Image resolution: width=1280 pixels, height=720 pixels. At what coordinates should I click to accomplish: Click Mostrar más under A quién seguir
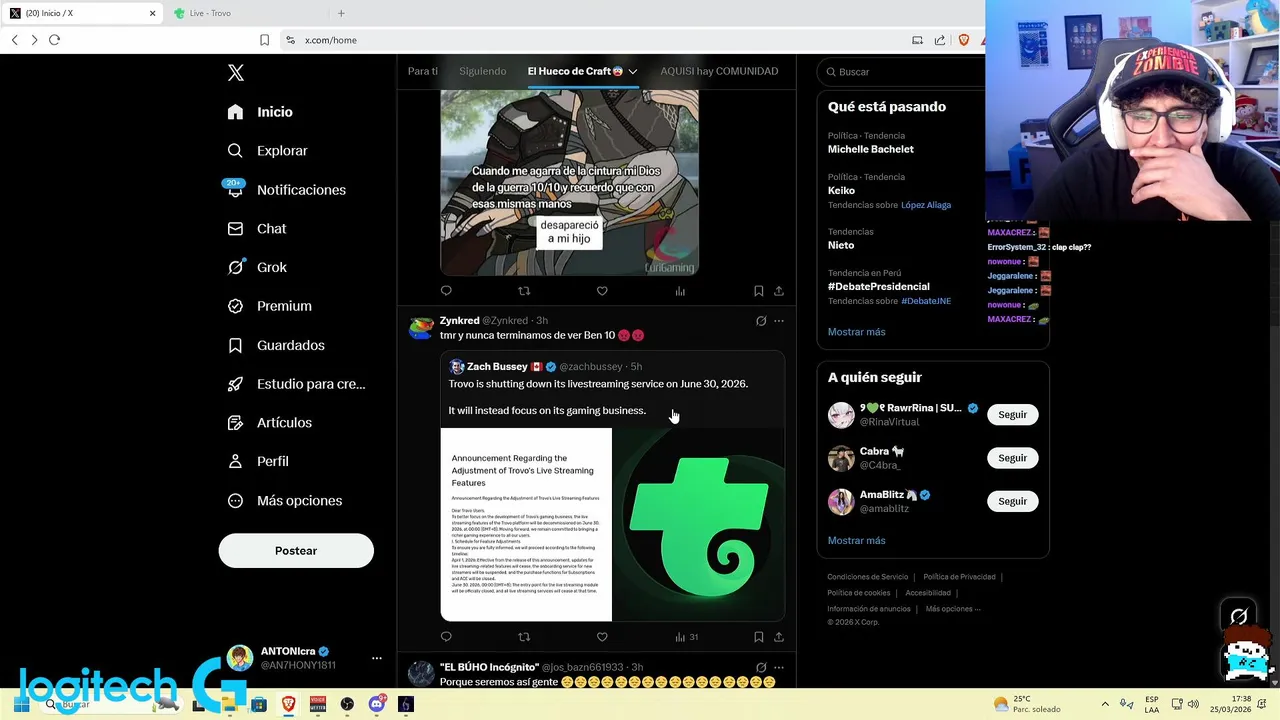coord(856,541)
